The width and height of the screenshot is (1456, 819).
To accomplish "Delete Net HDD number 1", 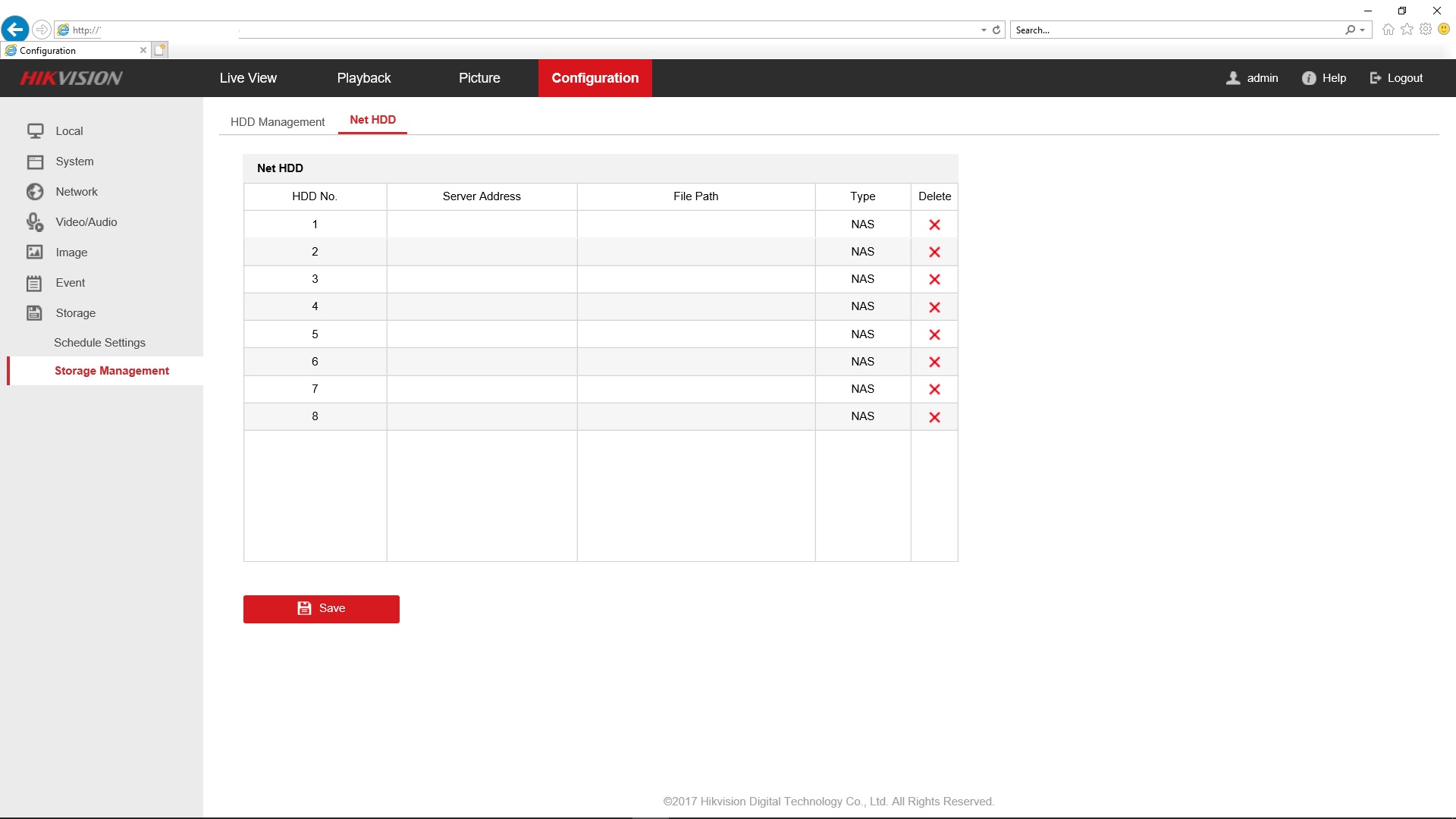I will tap(934, 224).
